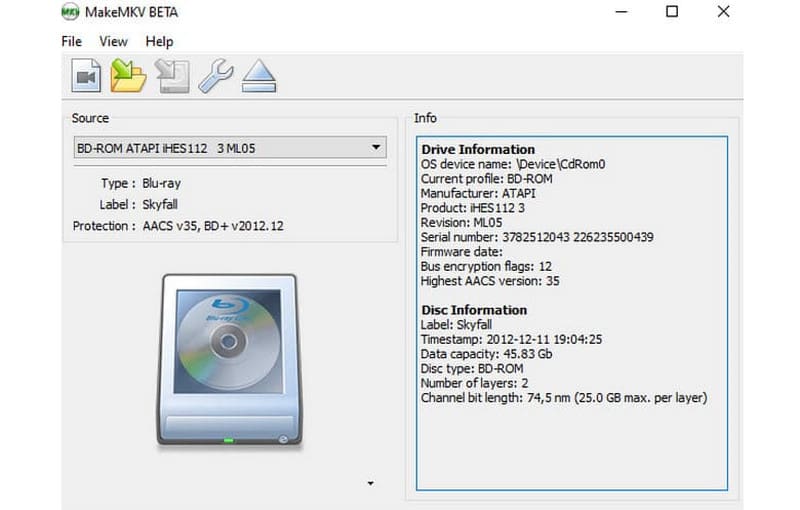Open Preferences with the wrench icon
This screenshot has width=800, height=510.
(x=216, y=75)
